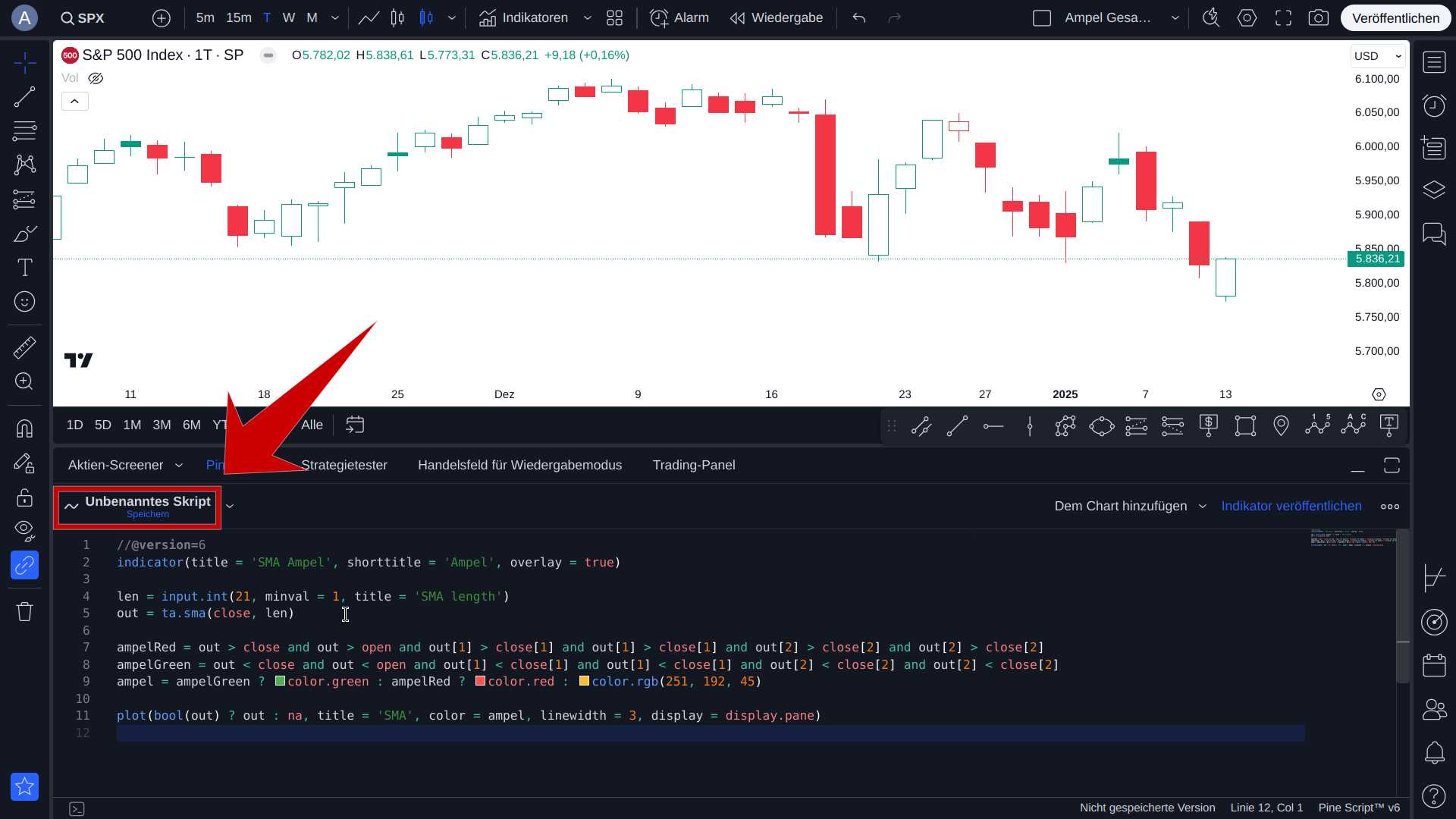Viewport: 1456px width, 819px height.
Task: Select the brush drawing tool
Action: 24,234
